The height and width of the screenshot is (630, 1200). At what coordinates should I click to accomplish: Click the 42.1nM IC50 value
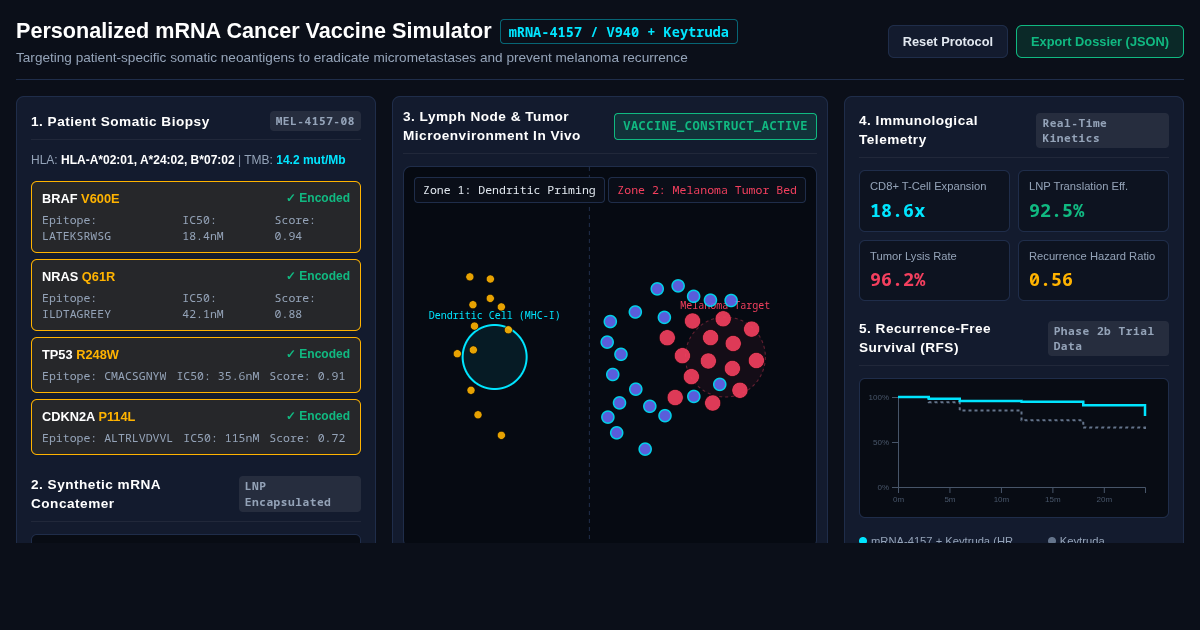(203, 315)
